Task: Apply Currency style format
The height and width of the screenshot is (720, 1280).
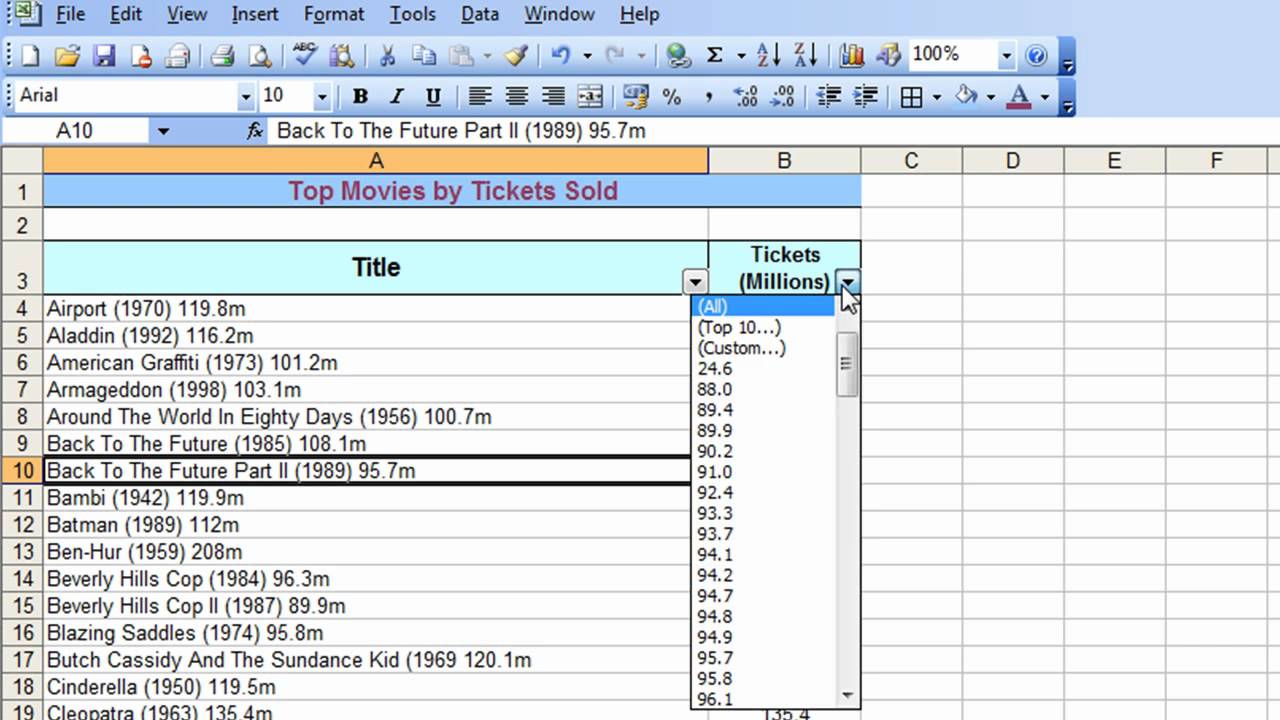Action: coord(635,97)
